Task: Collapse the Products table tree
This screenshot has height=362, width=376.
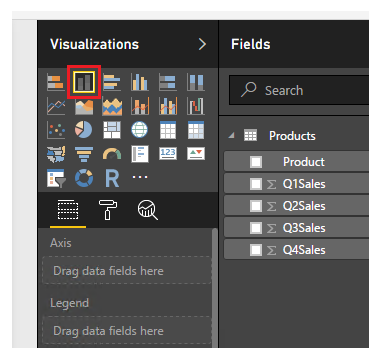Action: [x=232, y=135]
